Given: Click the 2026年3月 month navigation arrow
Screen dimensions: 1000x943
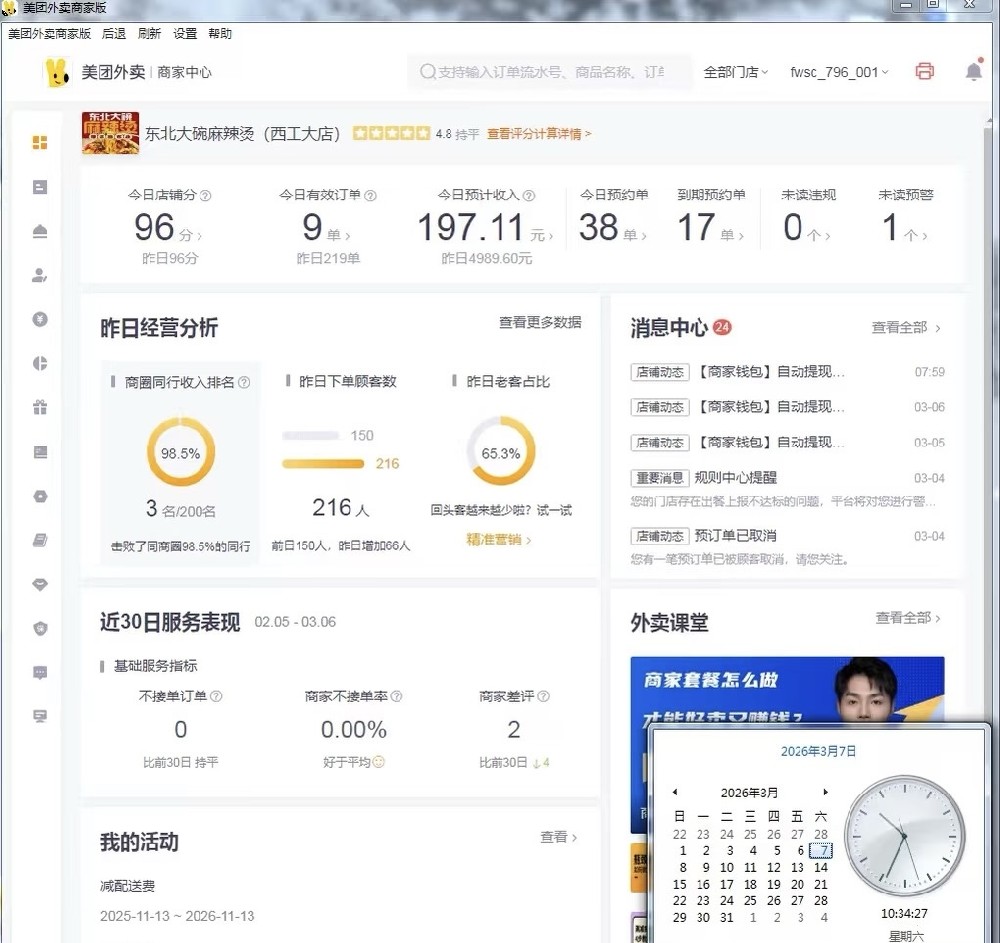Looking at the screenshot, I should pyautogui.click(x=825, y=792).
